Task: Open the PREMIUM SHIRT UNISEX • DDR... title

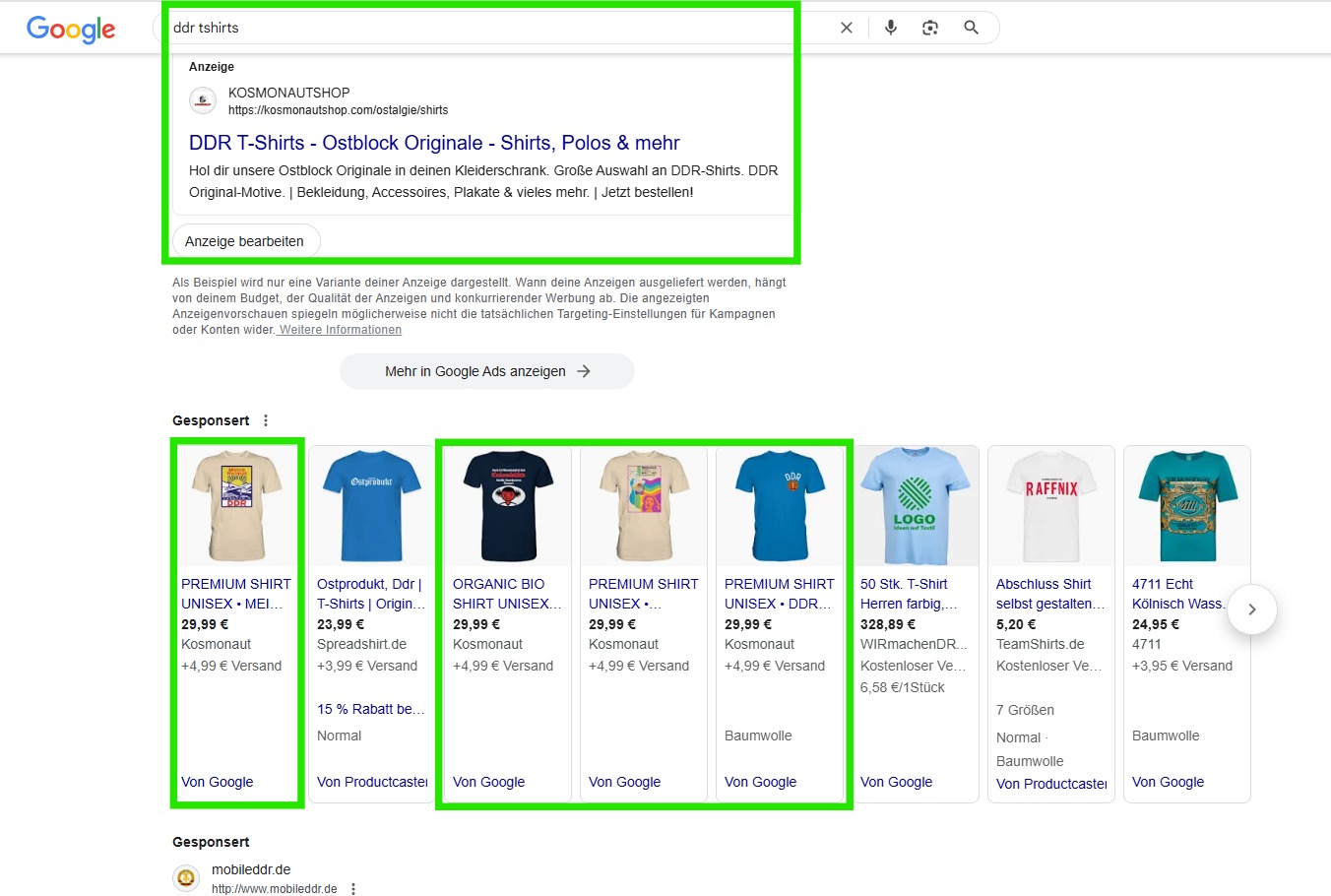Action: [x=779, y=594]
